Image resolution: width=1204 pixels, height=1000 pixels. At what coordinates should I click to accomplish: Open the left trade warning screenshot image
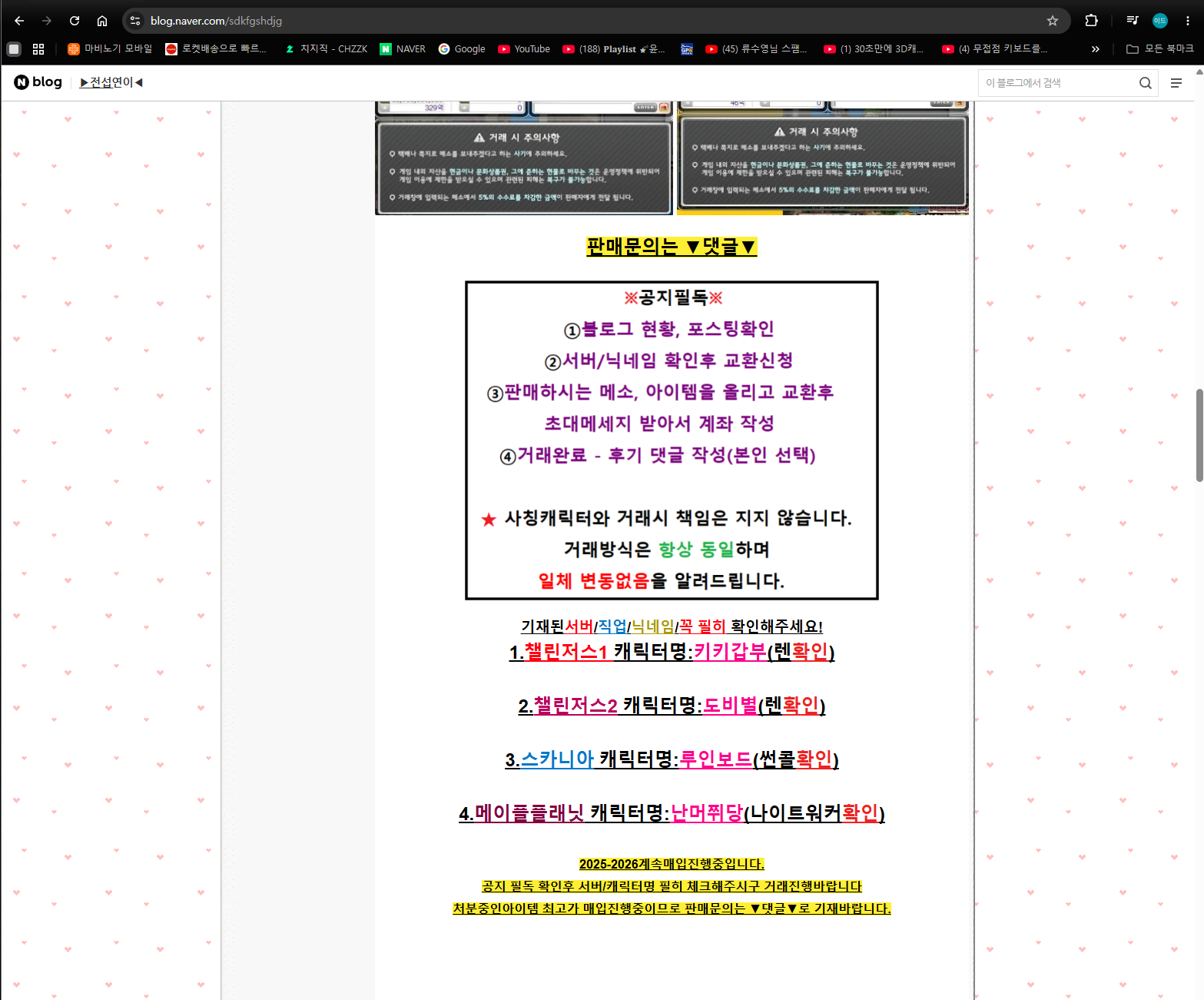click(523, 158)
